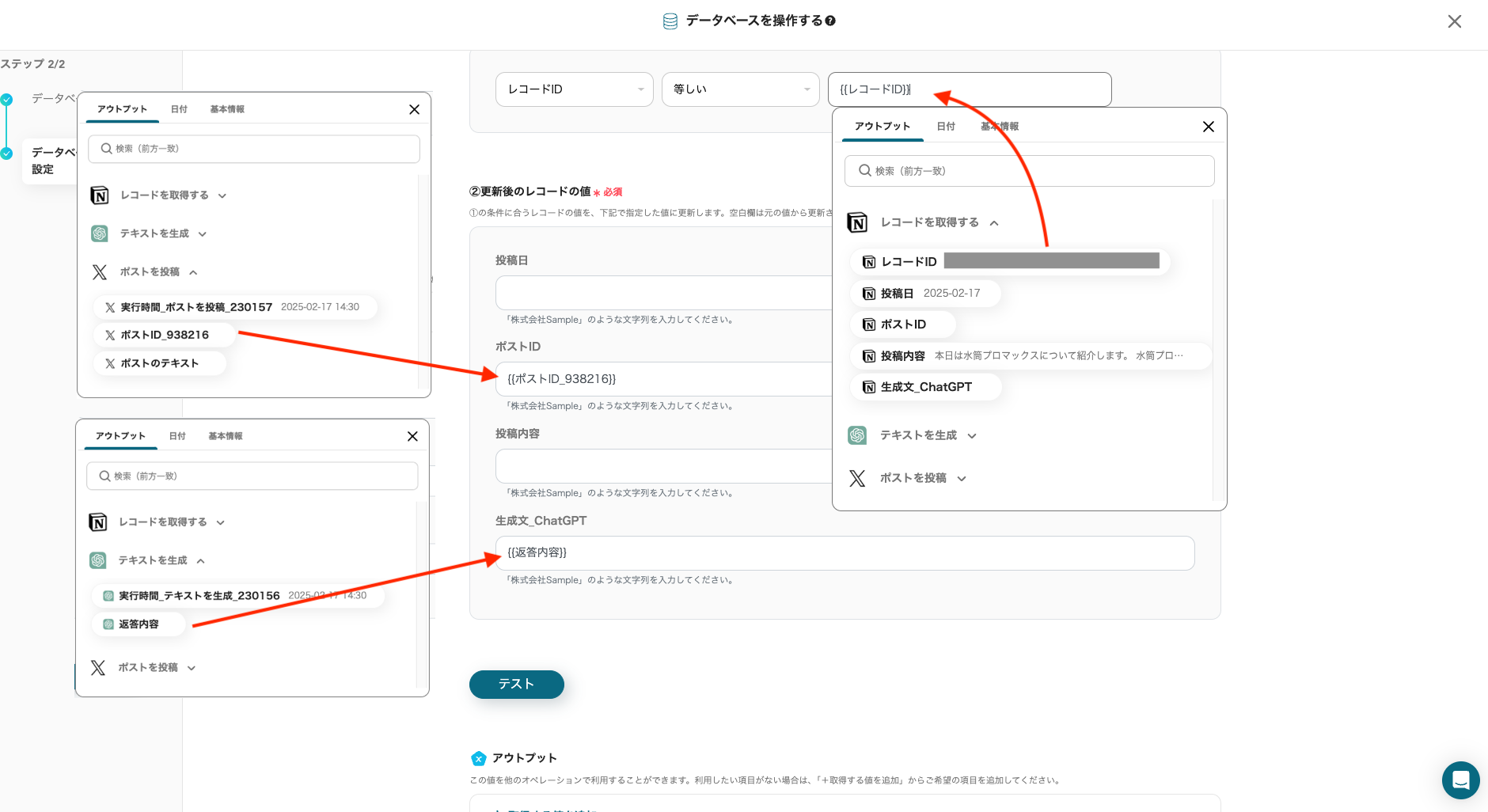Click the X logo icon in the top-left output panel
The image size is (1488, 812).
(100, 272)
